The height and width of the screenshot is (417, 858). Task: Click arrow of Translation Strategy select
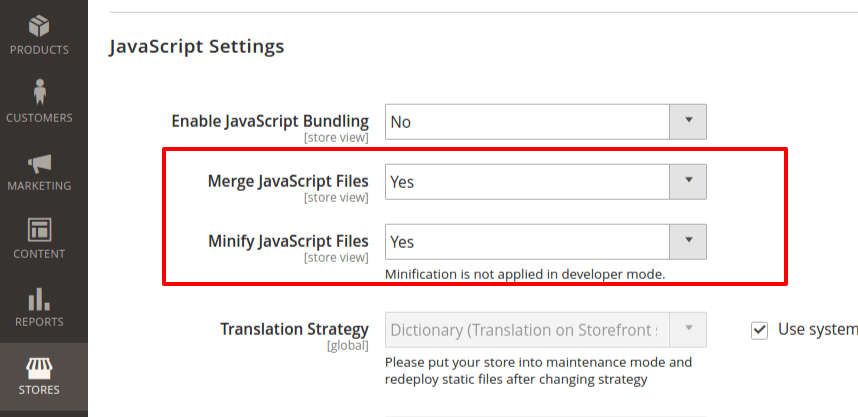[688, 329]
